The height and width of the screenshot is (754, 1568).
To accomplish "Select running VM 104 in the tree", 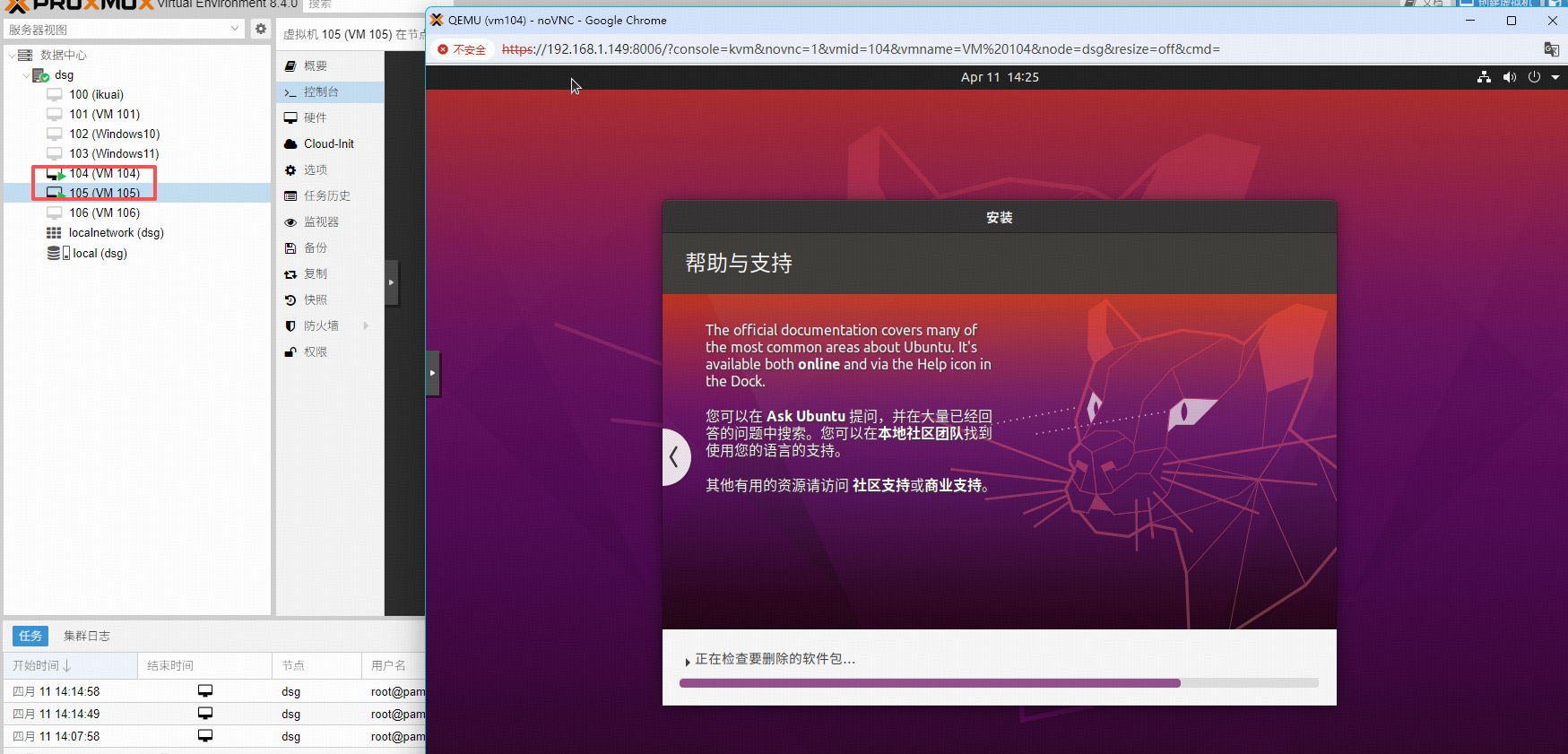I will (x=104, y=174).
